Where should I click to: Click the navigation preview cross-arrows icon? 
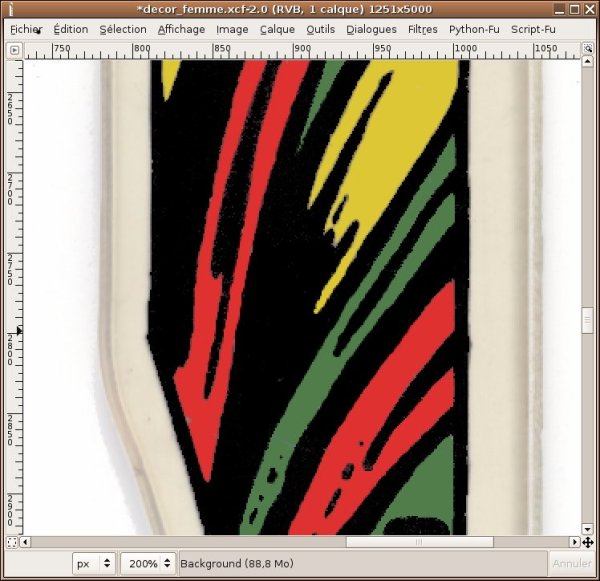[587, 542]
